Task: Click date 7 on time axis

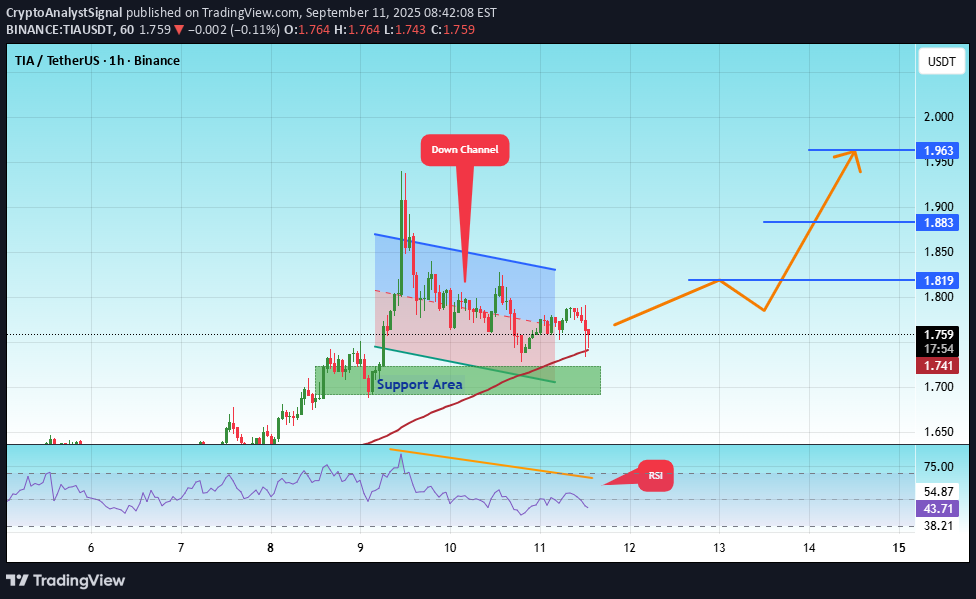Action: [181, 548]
